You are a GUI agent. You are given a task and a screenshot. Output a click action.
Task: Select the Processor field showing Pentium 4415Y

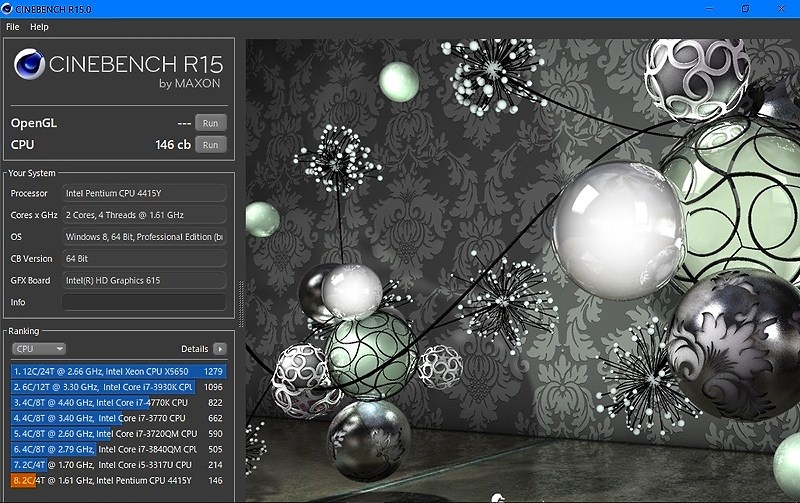click(144, 193)
